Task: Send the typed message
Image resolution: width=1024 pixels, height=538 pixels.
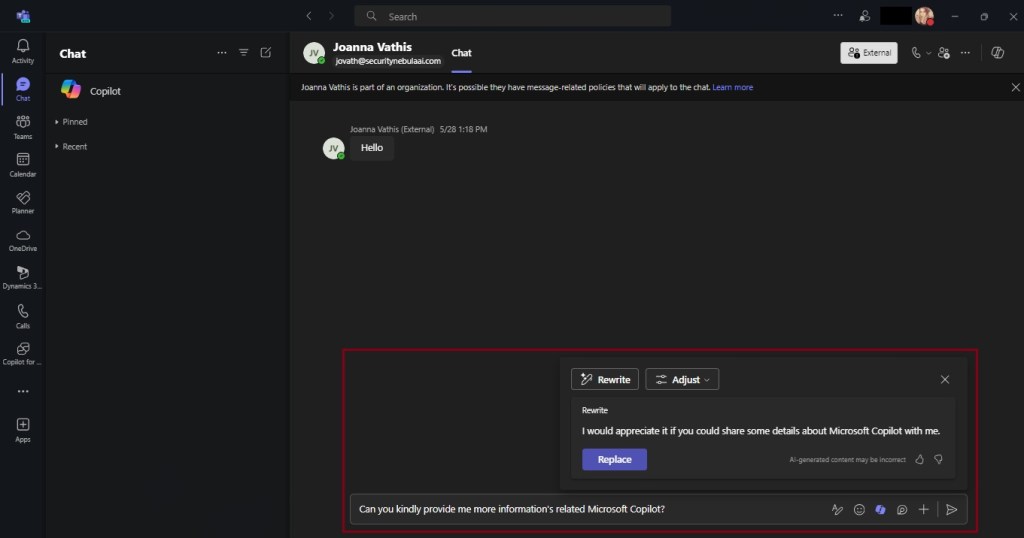Action: coord(952,510)
